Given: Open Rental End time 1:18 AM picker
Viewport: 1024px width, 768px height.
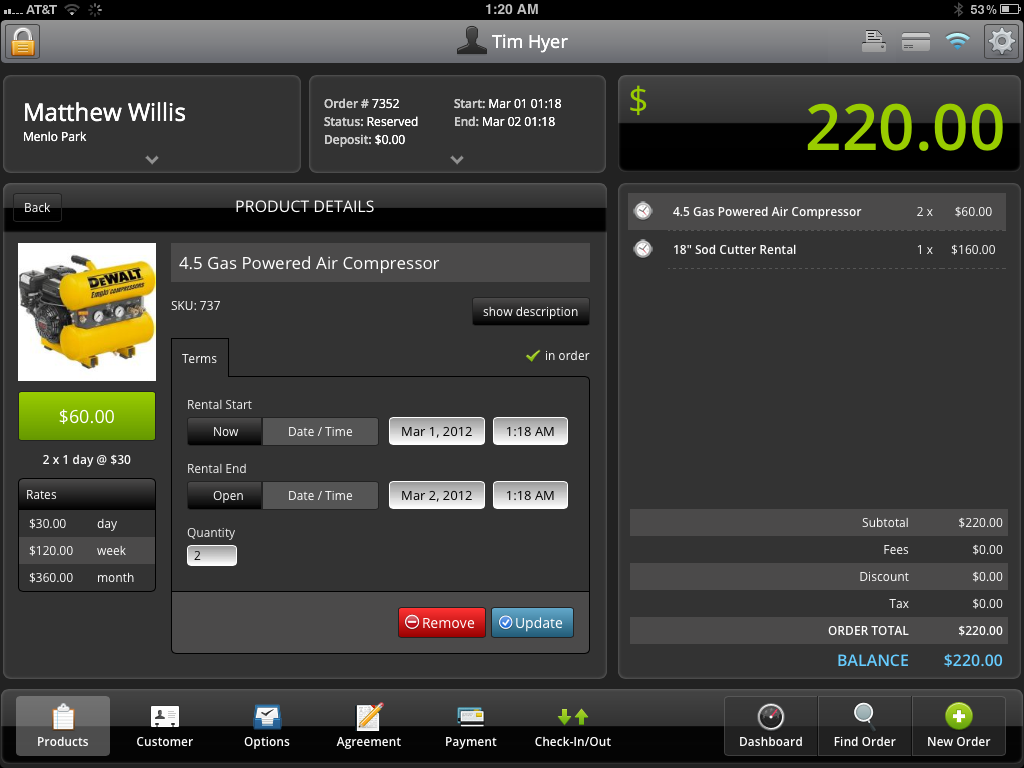Looking at the screenshot, I should pos(530,495).
